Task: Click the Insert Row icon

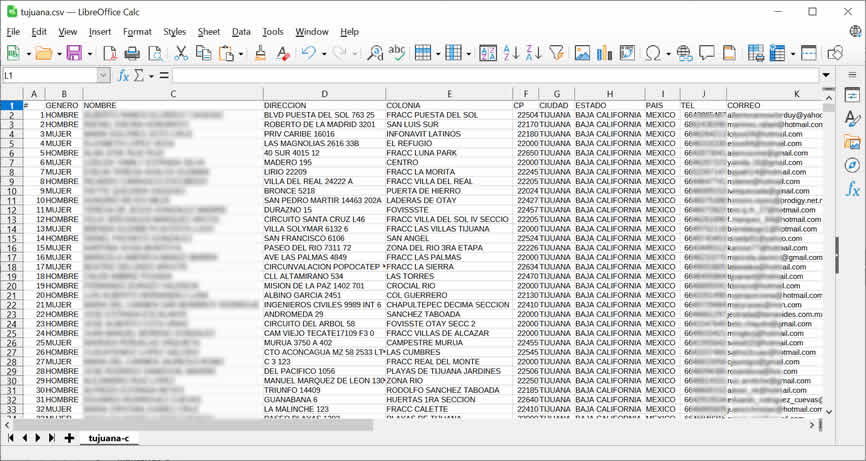Action: click(x=423, y=53)
